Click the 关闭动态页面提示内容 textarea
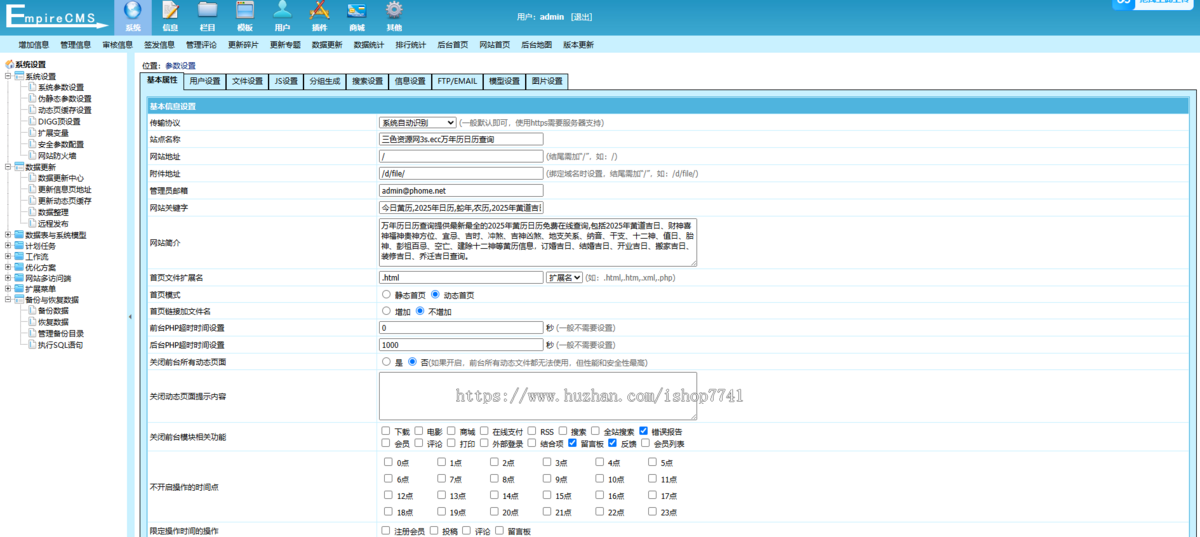 pyautogui.click(x=538, y=396)
